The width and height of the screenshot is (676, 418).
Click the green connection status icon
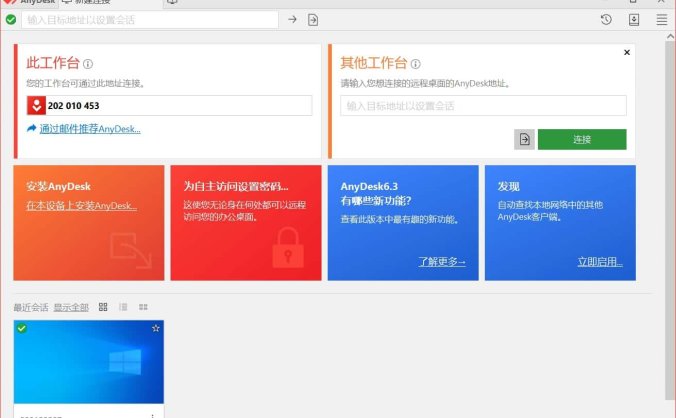[11, 19]
